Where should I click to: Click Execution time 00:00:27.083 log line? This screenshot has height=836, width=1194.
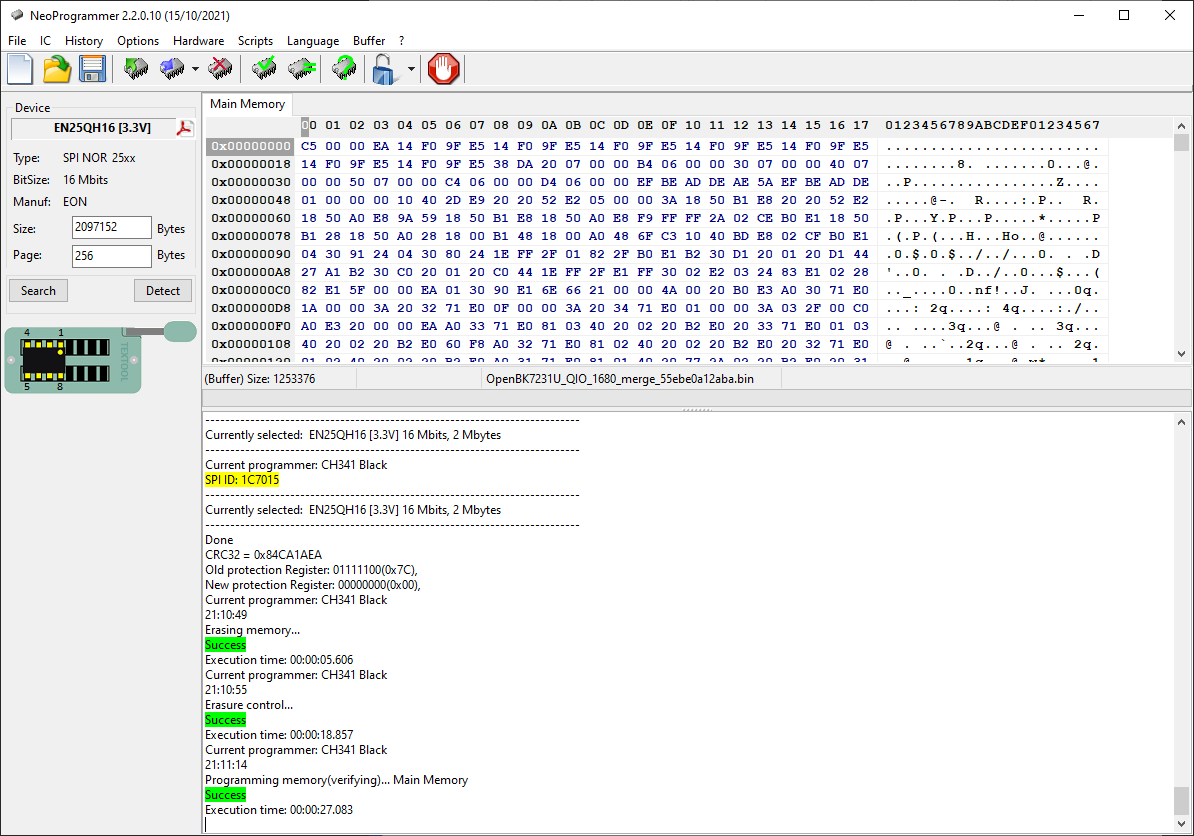tap(279, 809)
